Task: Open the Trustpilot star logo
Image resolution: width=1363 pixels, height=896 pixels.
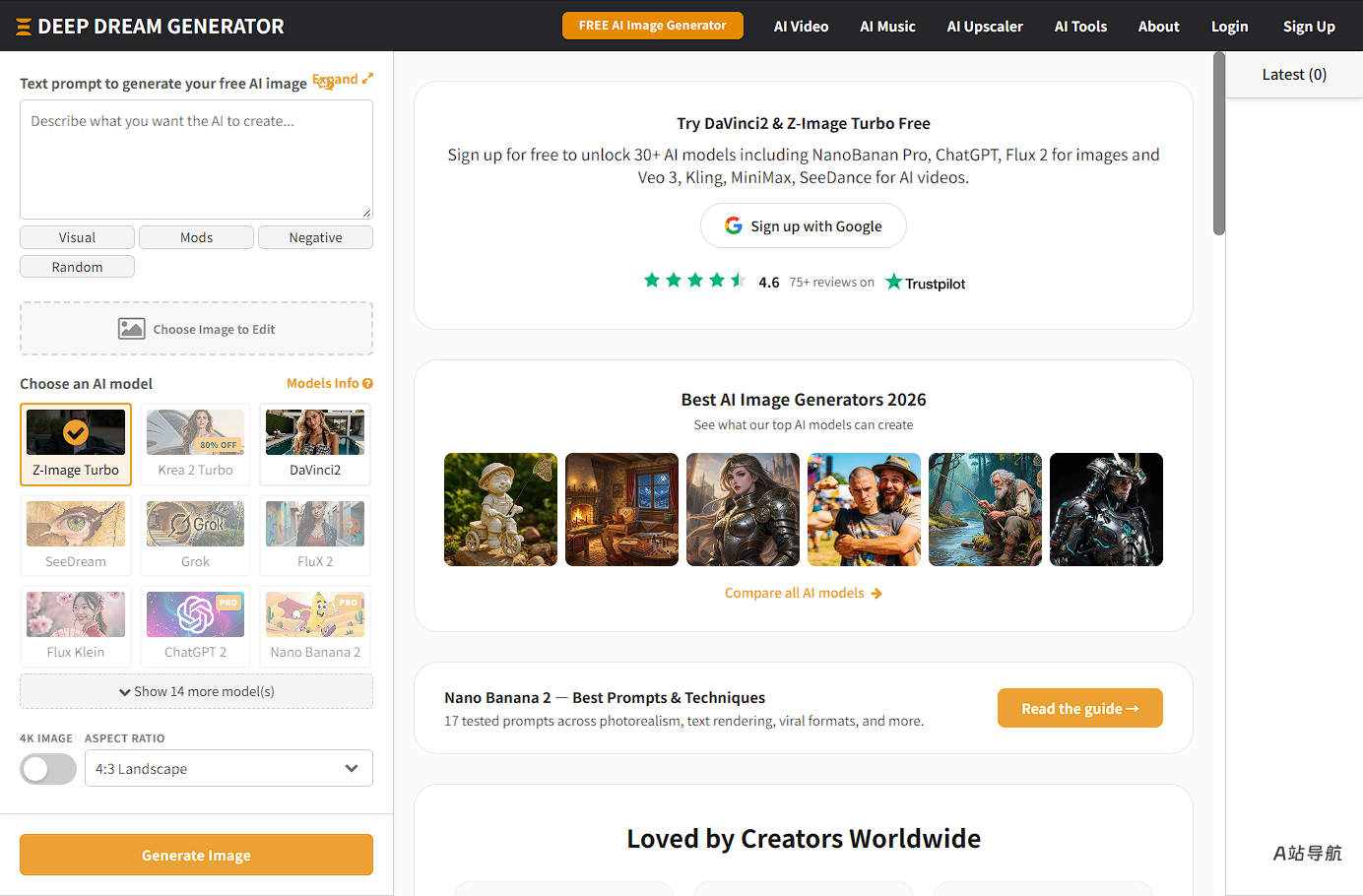Action: [893, 283]
